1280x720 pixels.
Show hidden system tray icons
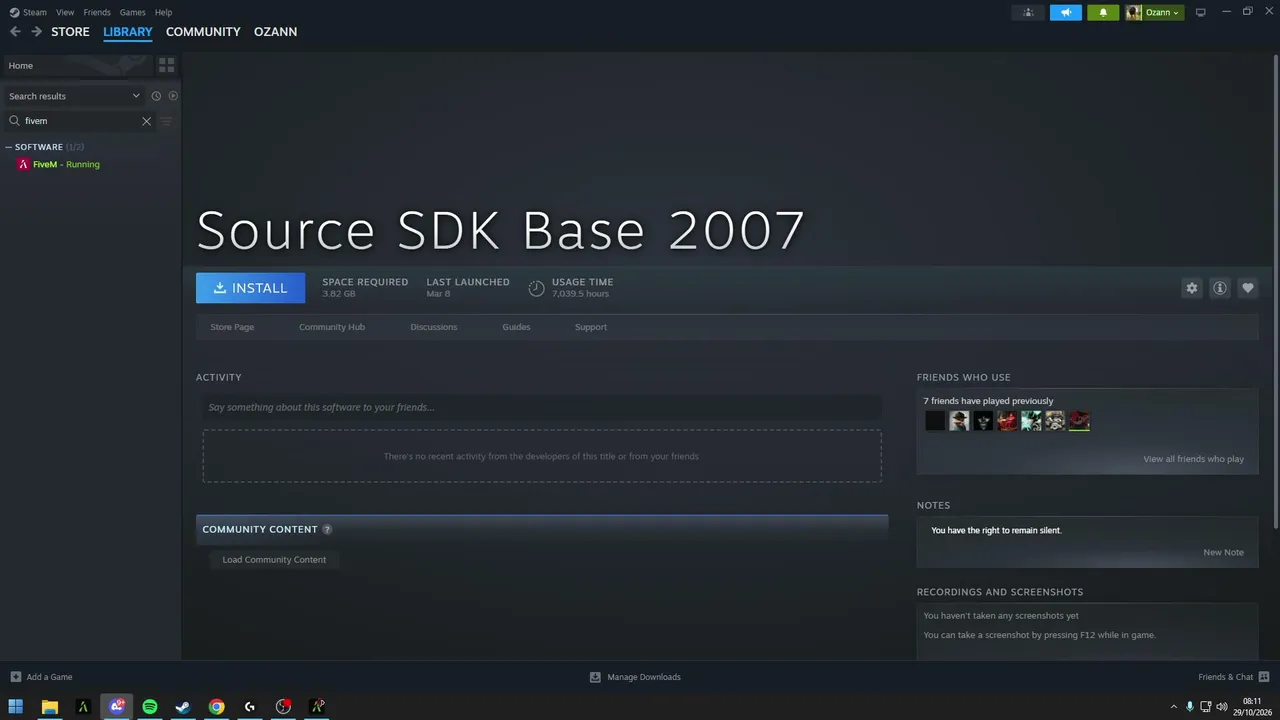coord(1173,706)
